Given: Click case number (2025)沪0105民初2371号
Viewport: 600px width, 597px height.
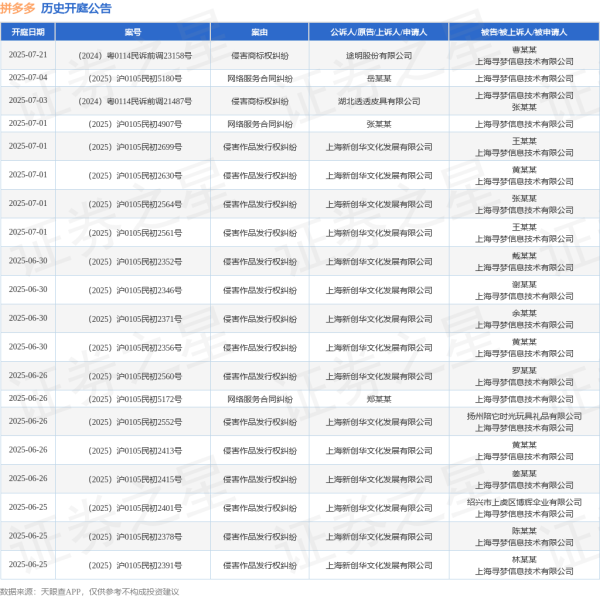Looking at the screenshot, I should (x=135, y=319).
